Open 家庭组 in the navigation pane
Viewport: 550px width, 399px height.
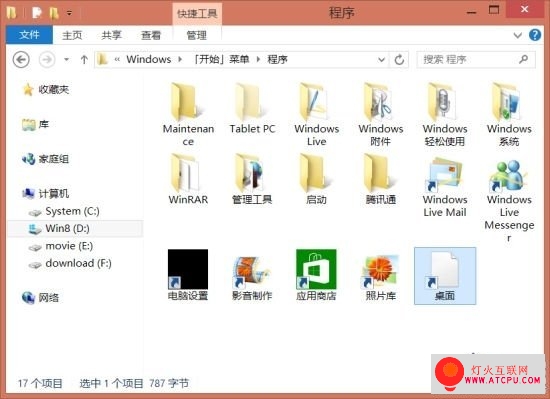(x=46, y=159)
